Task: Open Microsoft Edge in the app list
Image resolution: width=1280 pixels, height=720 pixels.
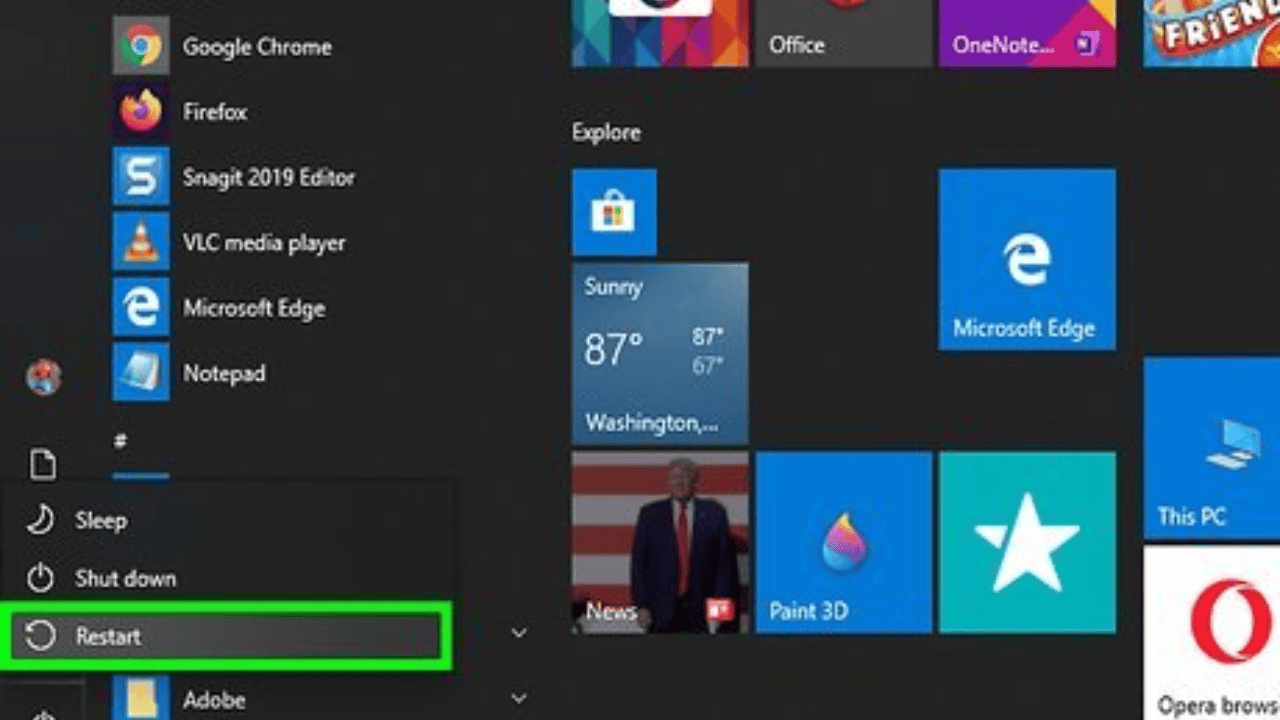Action: tap(219, 308)
